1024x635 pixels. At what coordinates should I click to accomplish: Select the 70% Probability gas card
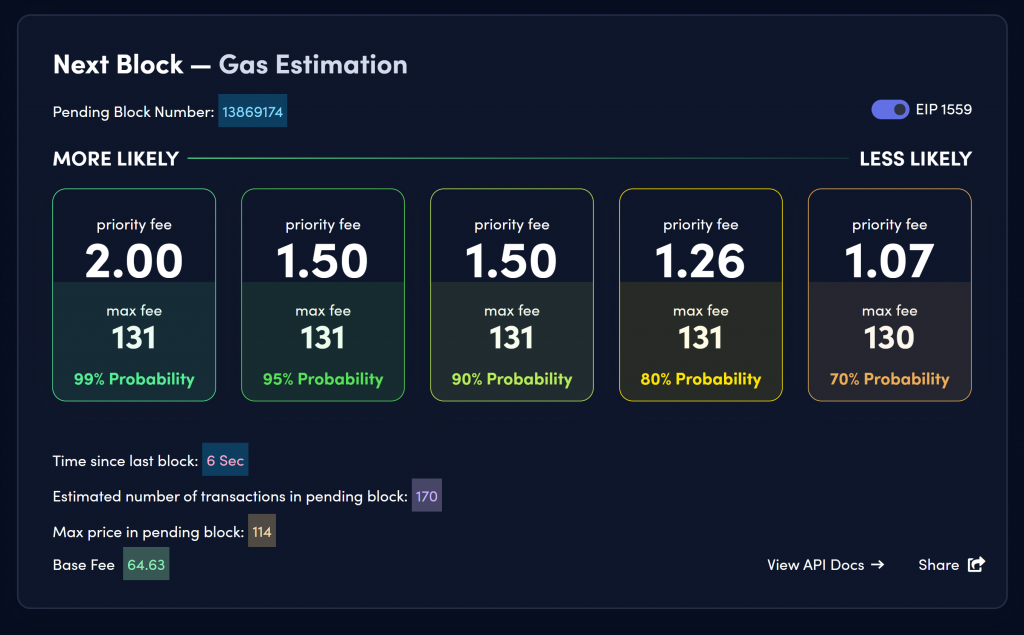(889, 295)
